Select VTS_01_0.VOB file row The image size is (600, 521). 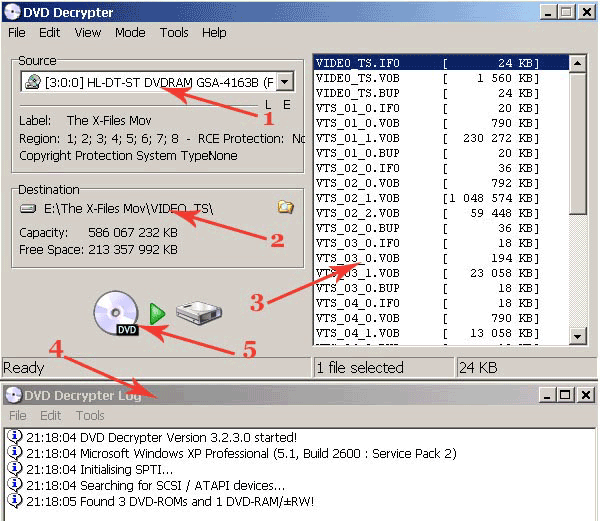point(441,123)
